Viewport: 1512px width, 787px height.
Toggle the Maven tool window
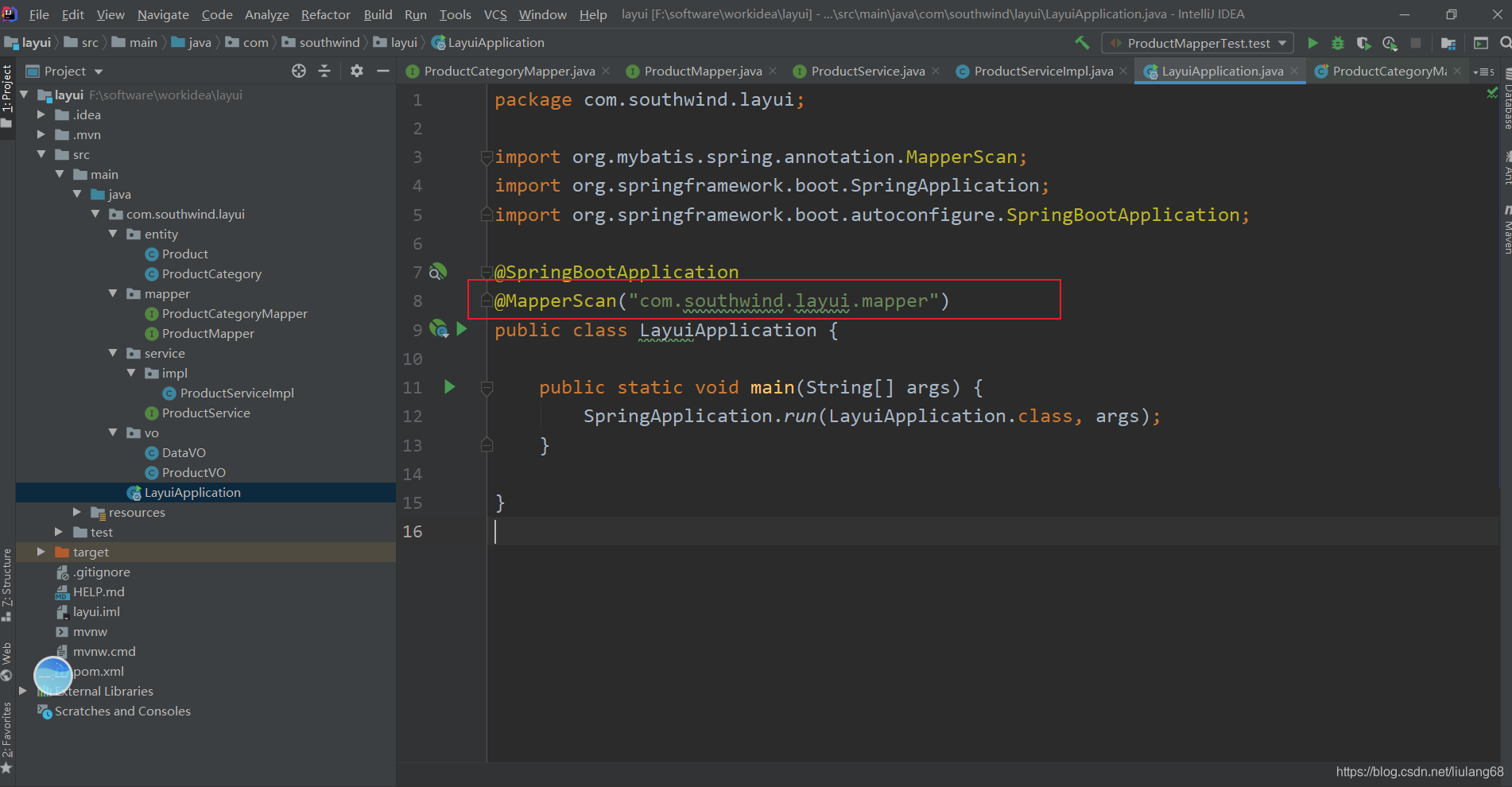(1506, 230)
